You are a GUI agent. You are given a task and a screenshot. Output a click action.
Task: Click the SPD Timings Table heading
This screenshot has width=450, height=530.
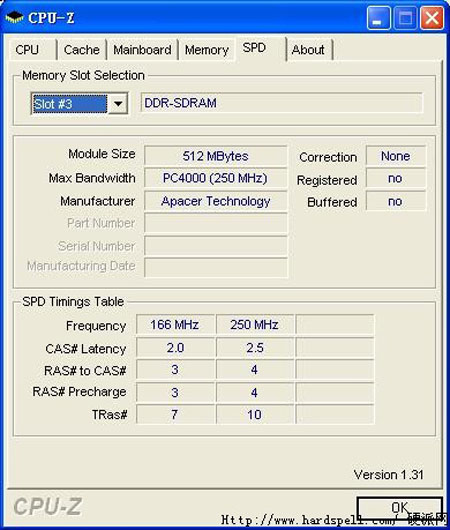pyautogui.click(x=73, y=302)
